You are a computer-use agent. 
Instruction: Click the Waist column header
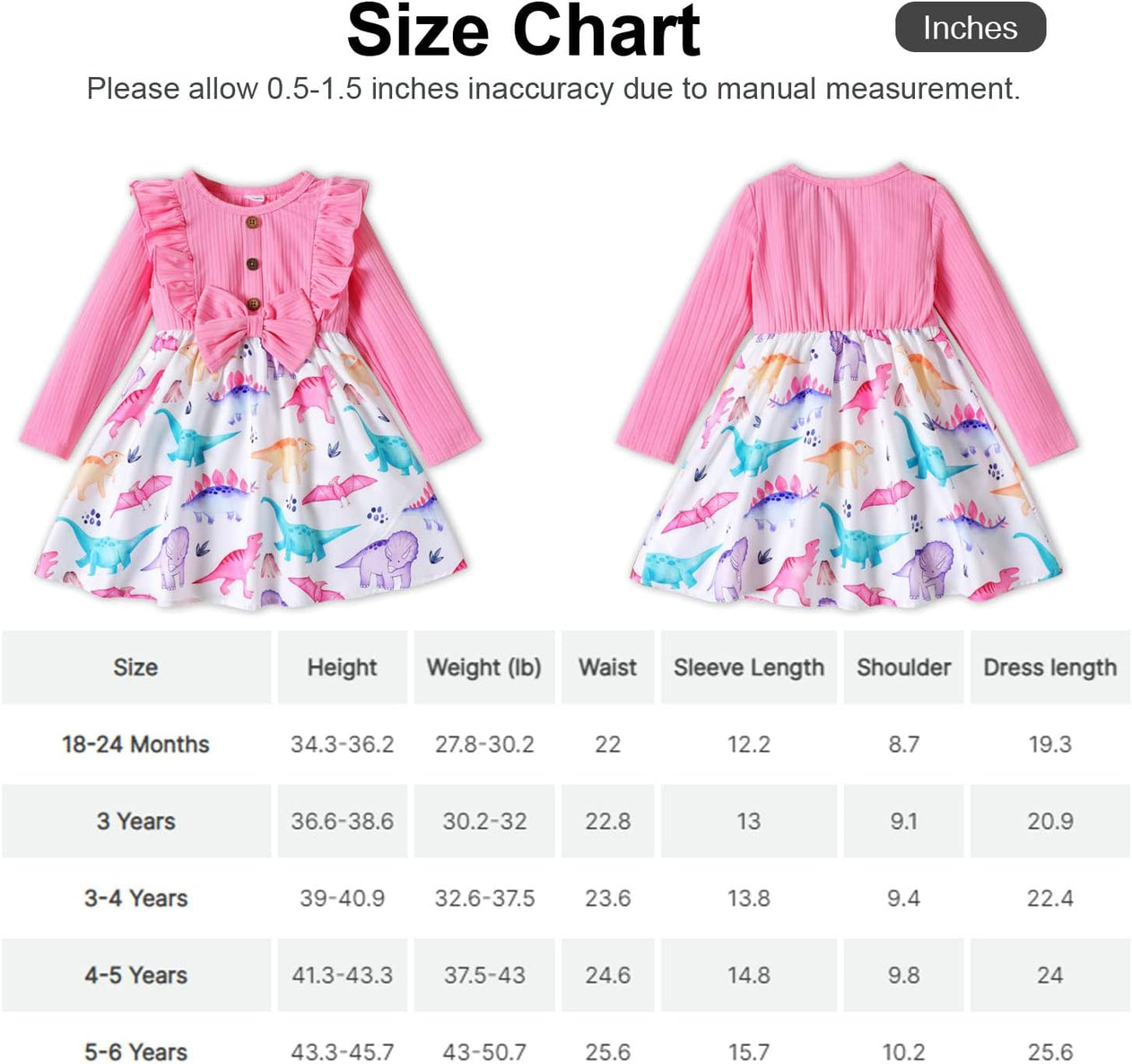point(608,667)
